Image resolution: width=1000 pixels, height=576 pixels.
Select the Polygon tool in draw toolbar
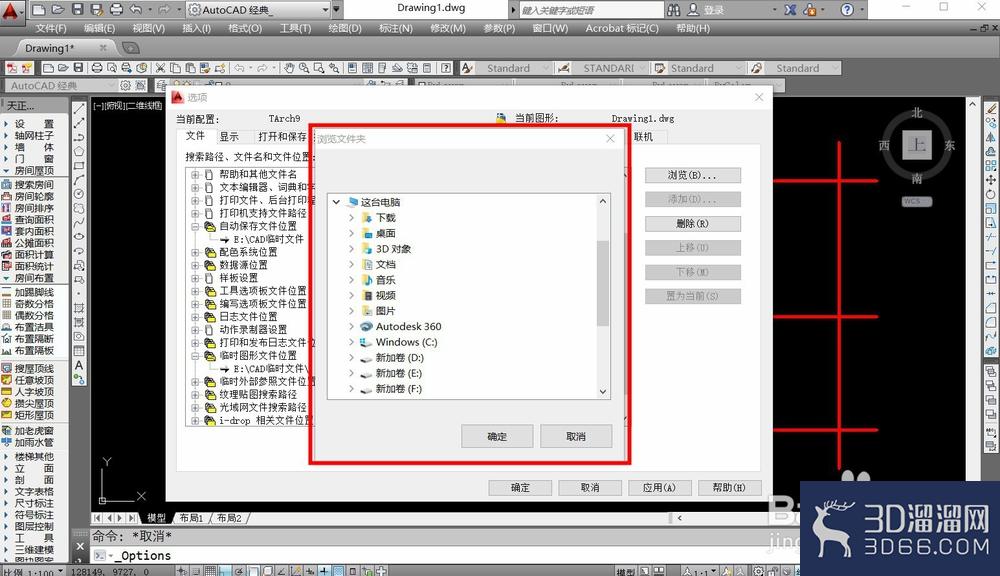click(x=79, y=151)
